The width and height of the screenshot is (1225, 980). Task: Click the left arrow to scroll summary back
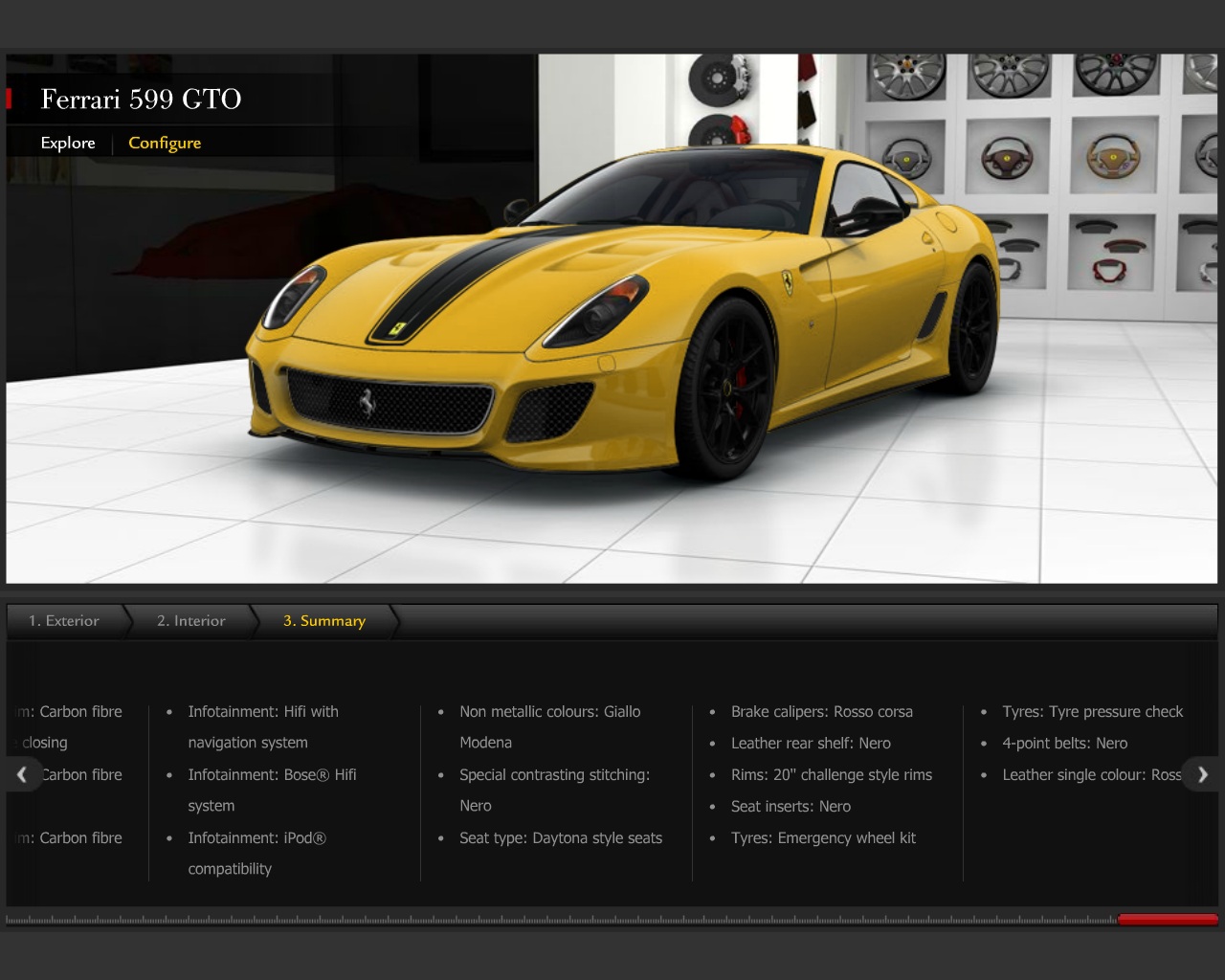[22, 774]
